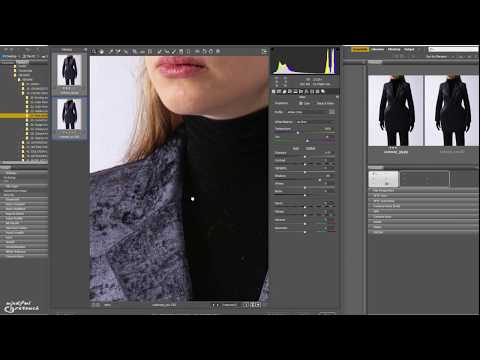This screenshot has width=480, height=360.
Task: Open the White Balance dropdown
Action: pyautogui.click(x=315, y=122)
